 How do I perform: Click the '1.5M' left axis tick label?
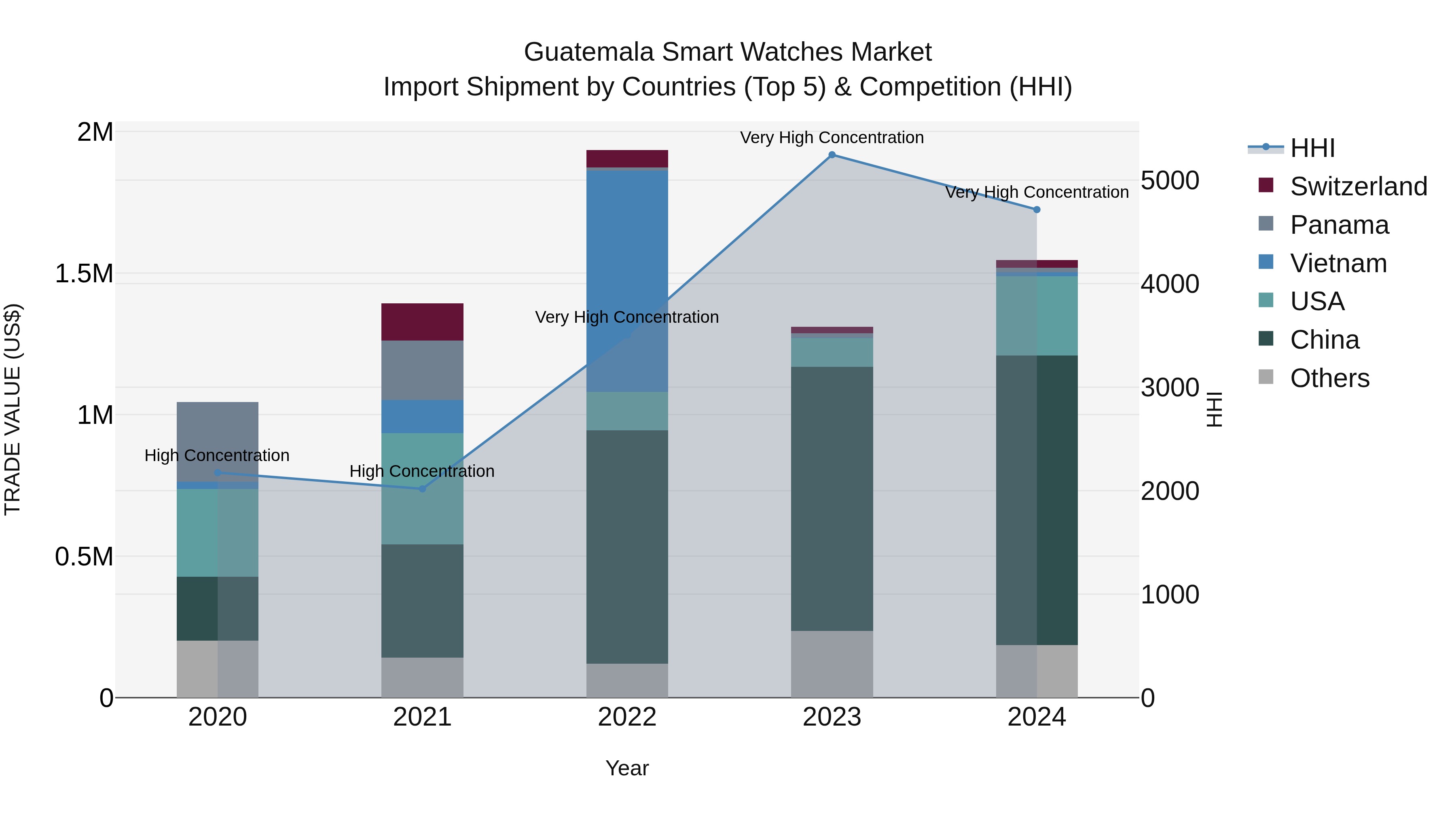[84, 273]
